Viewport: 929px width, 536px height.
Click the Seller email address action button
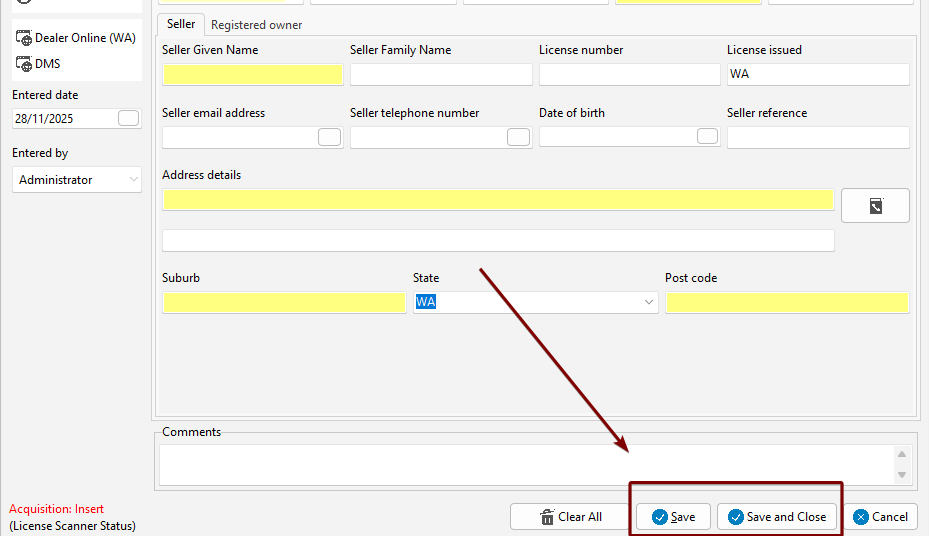point(329,137)
